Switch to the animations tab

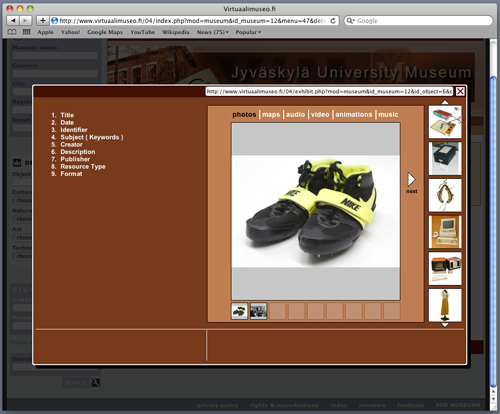(354, 115)
